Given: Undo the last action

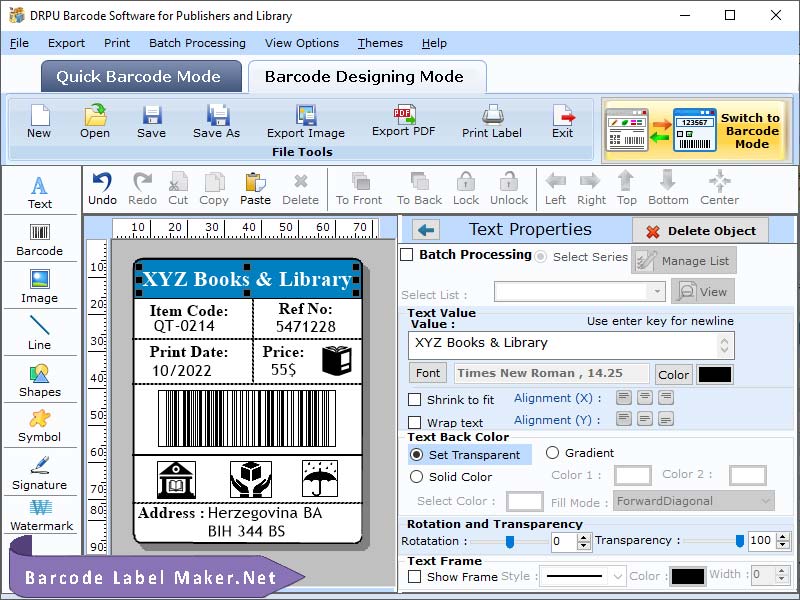Looking at the screenshot, I should 102,189.
